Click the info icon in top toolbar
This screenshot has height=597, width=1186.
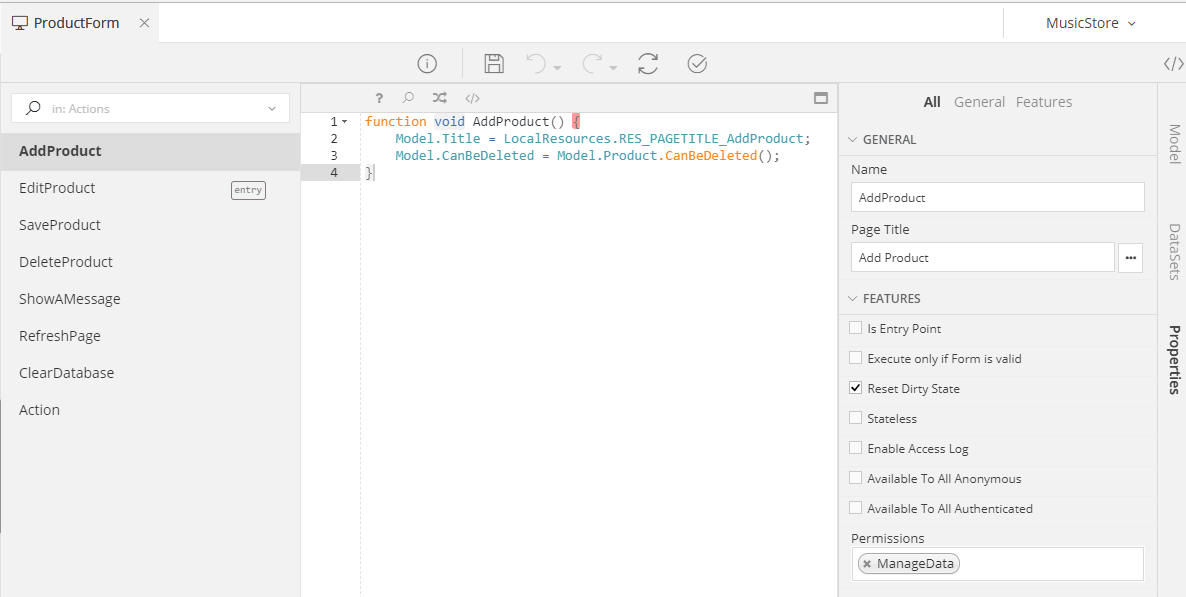[427, 64]
